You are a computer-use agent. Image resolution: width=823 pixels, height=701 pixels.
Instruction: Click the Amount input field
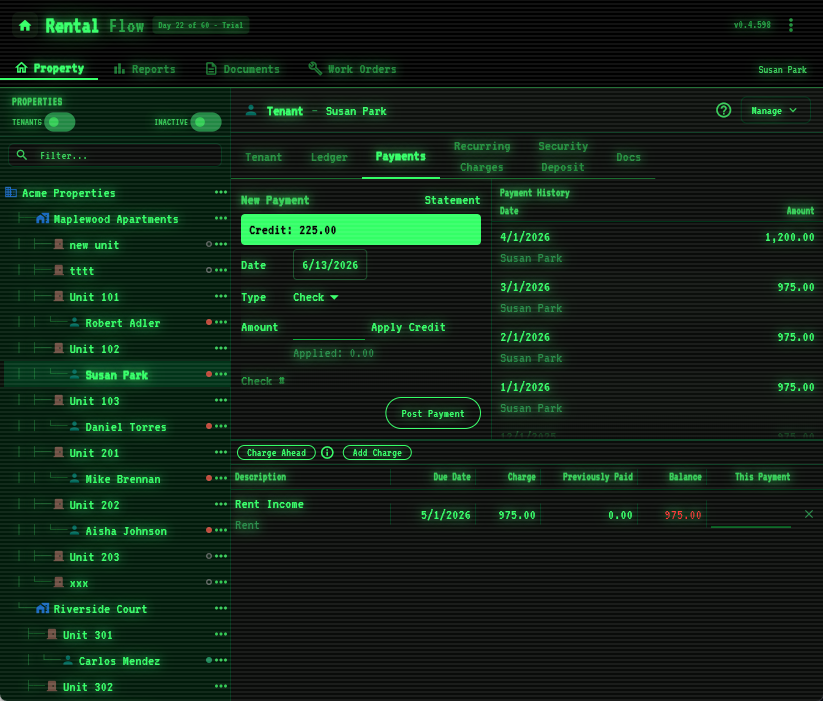click(329, 328)
